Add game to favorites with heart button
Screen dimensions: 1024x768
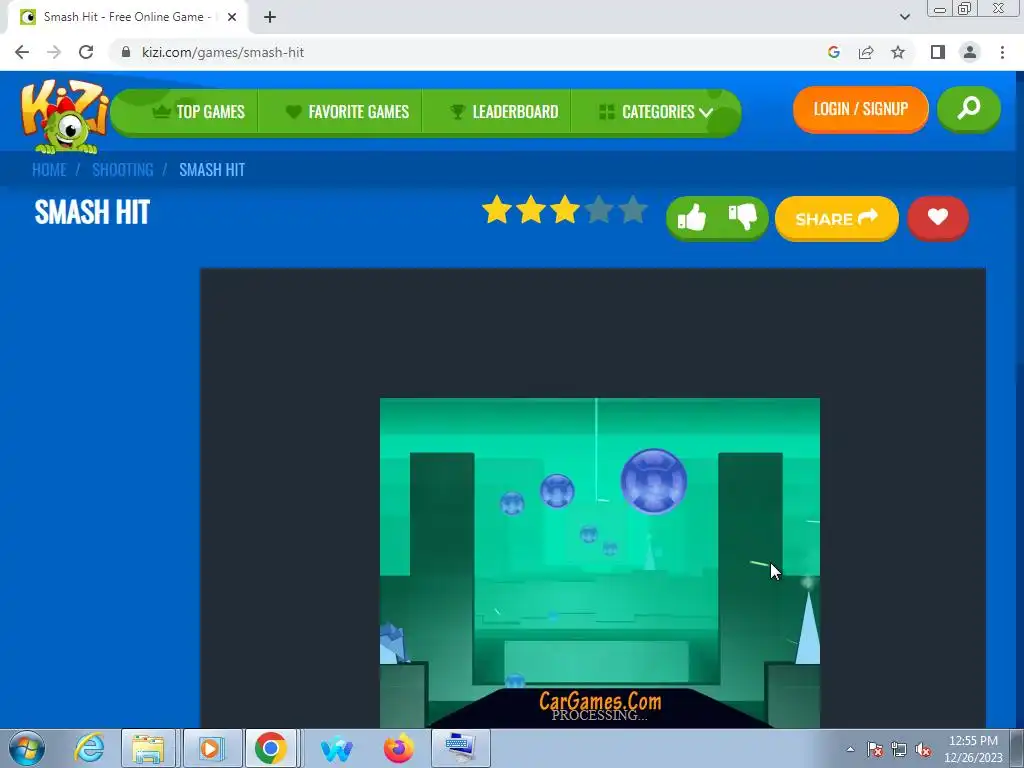[938, 218]
